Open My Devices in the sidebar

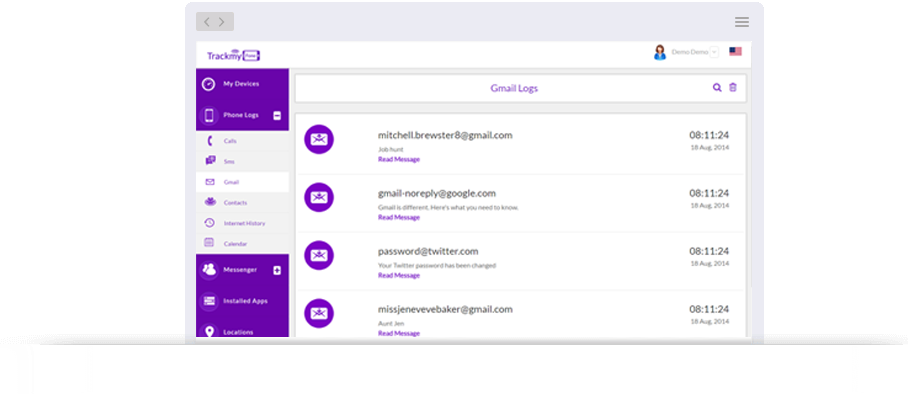(x=242, y=84)
